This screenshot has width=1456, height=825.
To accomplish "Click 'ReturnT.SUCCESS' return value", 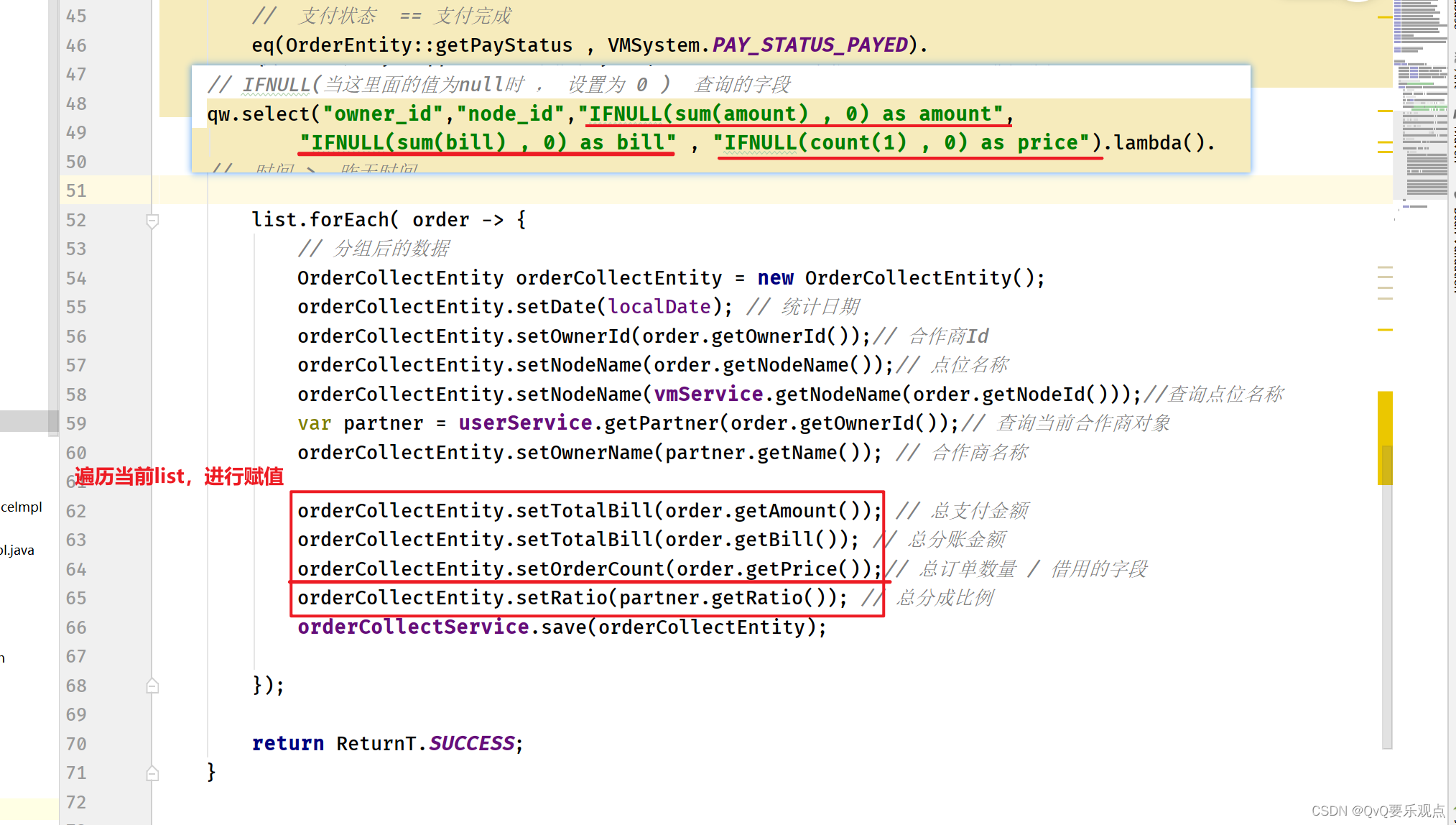I will [425, 743].
